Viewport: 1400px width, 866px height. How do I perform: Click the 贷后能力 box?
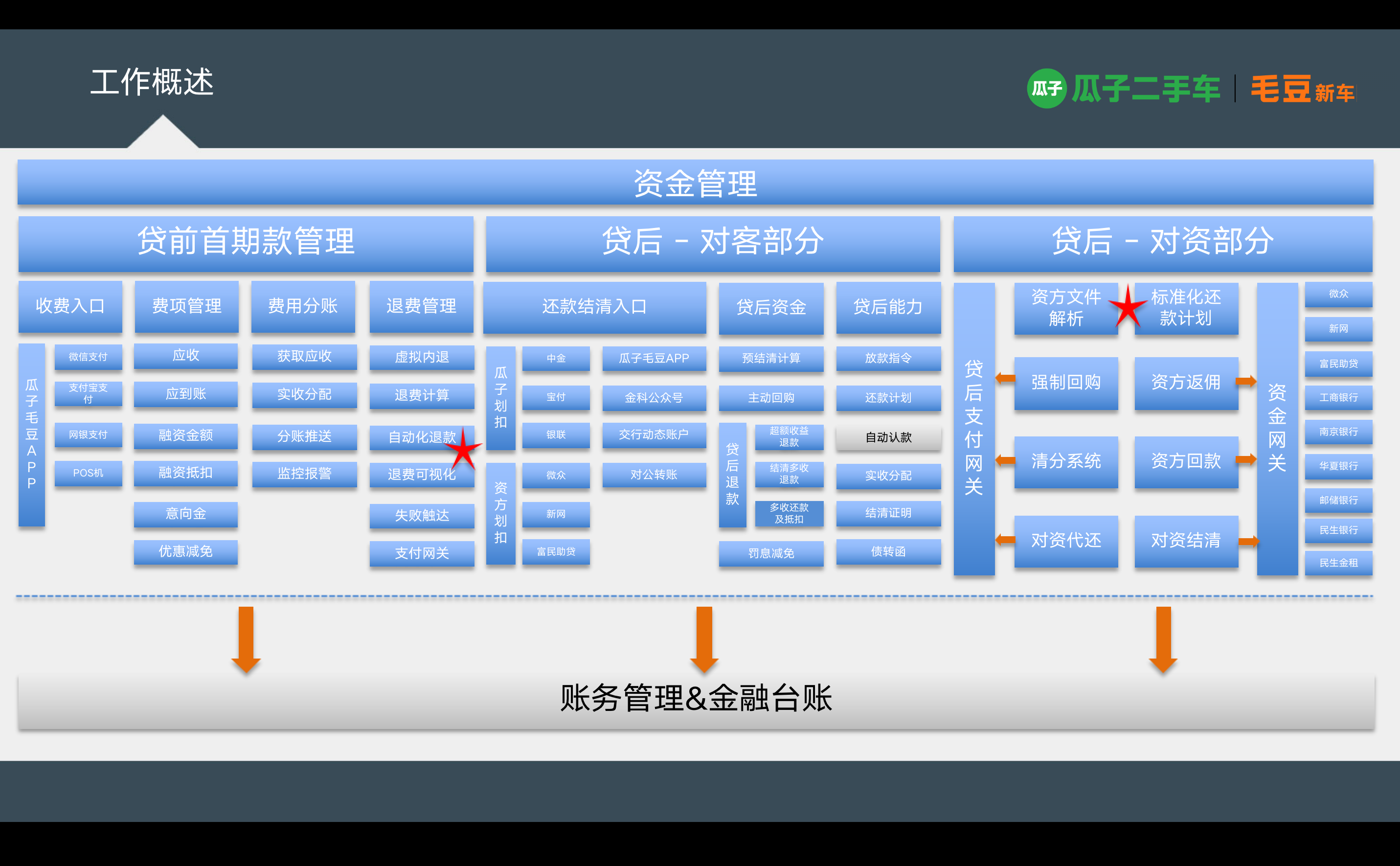pyautogui.click(x=888, y=307)
